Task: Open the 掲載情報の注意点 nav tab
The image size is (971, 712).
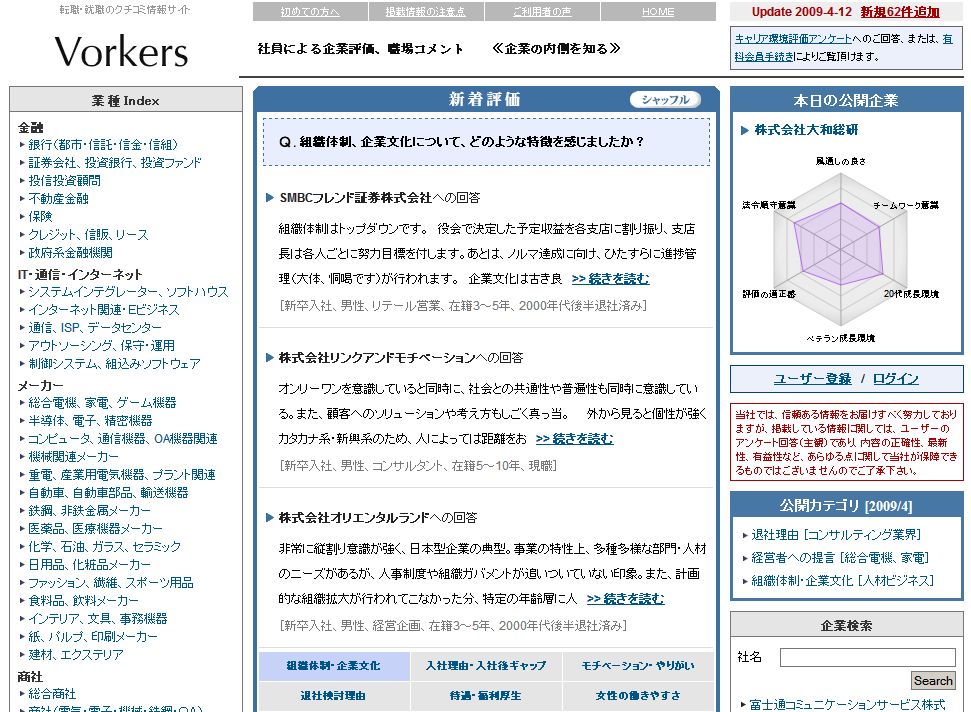Action: coord(425,12)
